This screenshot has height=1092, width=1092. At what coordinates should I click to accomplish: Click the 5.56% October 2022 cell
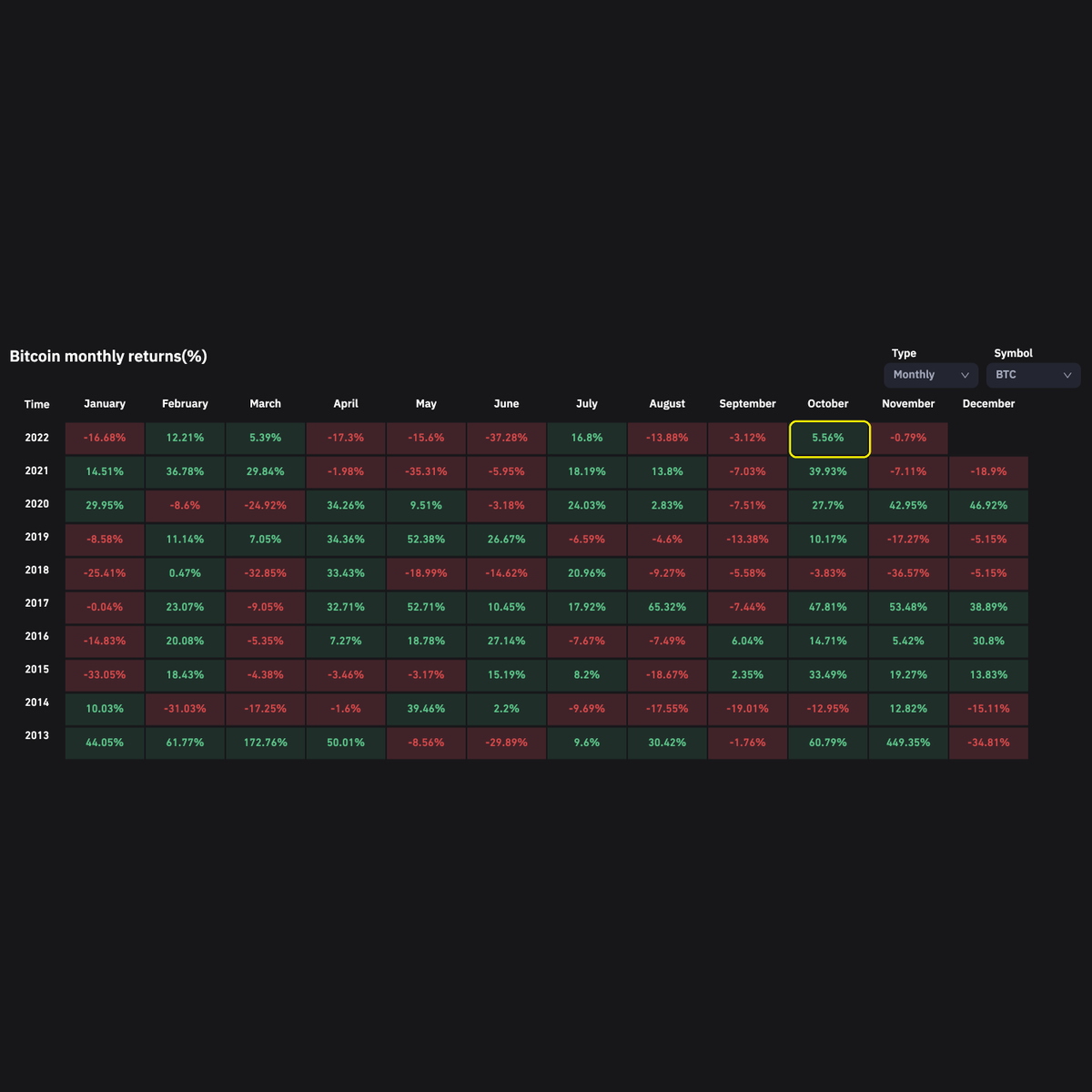pos(829,439)
